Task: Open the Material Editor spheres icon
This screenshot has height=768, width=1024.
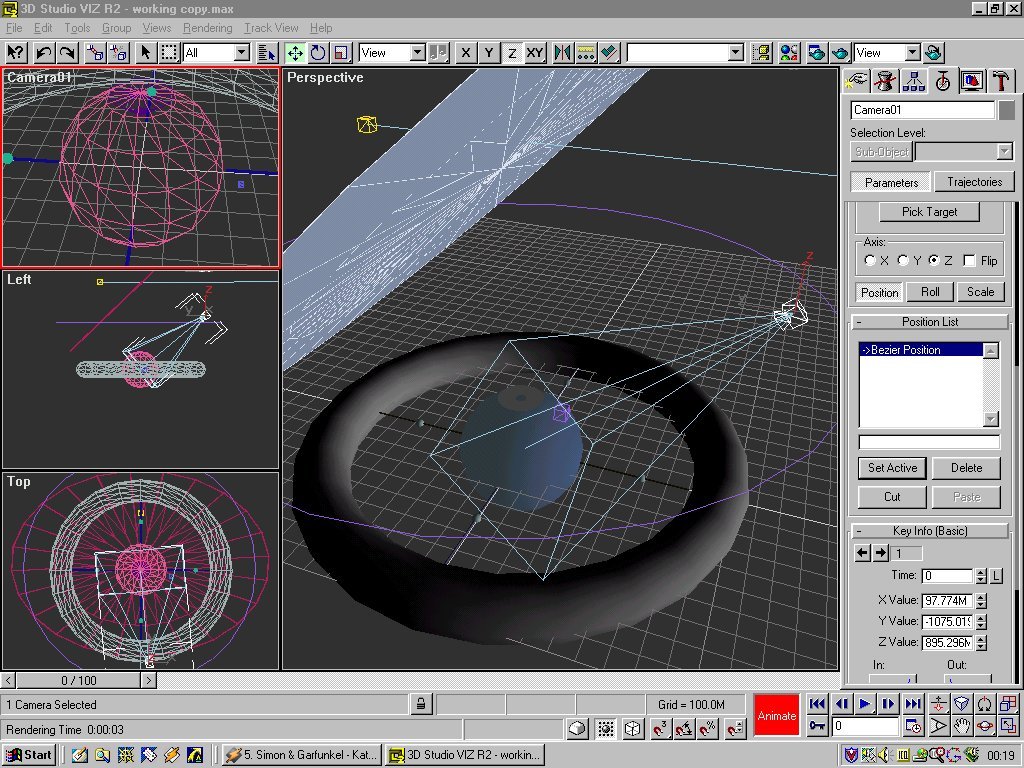Action: 789,52
